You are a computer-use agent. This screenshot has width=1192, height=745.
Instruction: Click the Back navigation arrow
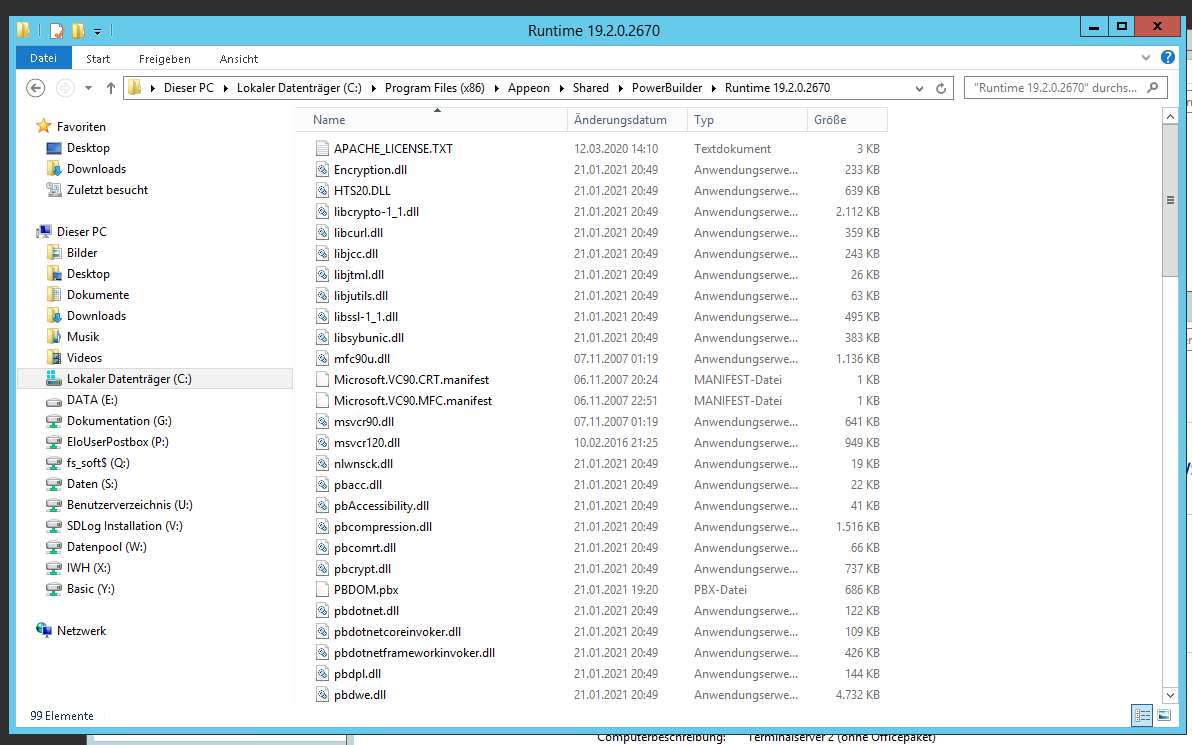pos(36,88)
